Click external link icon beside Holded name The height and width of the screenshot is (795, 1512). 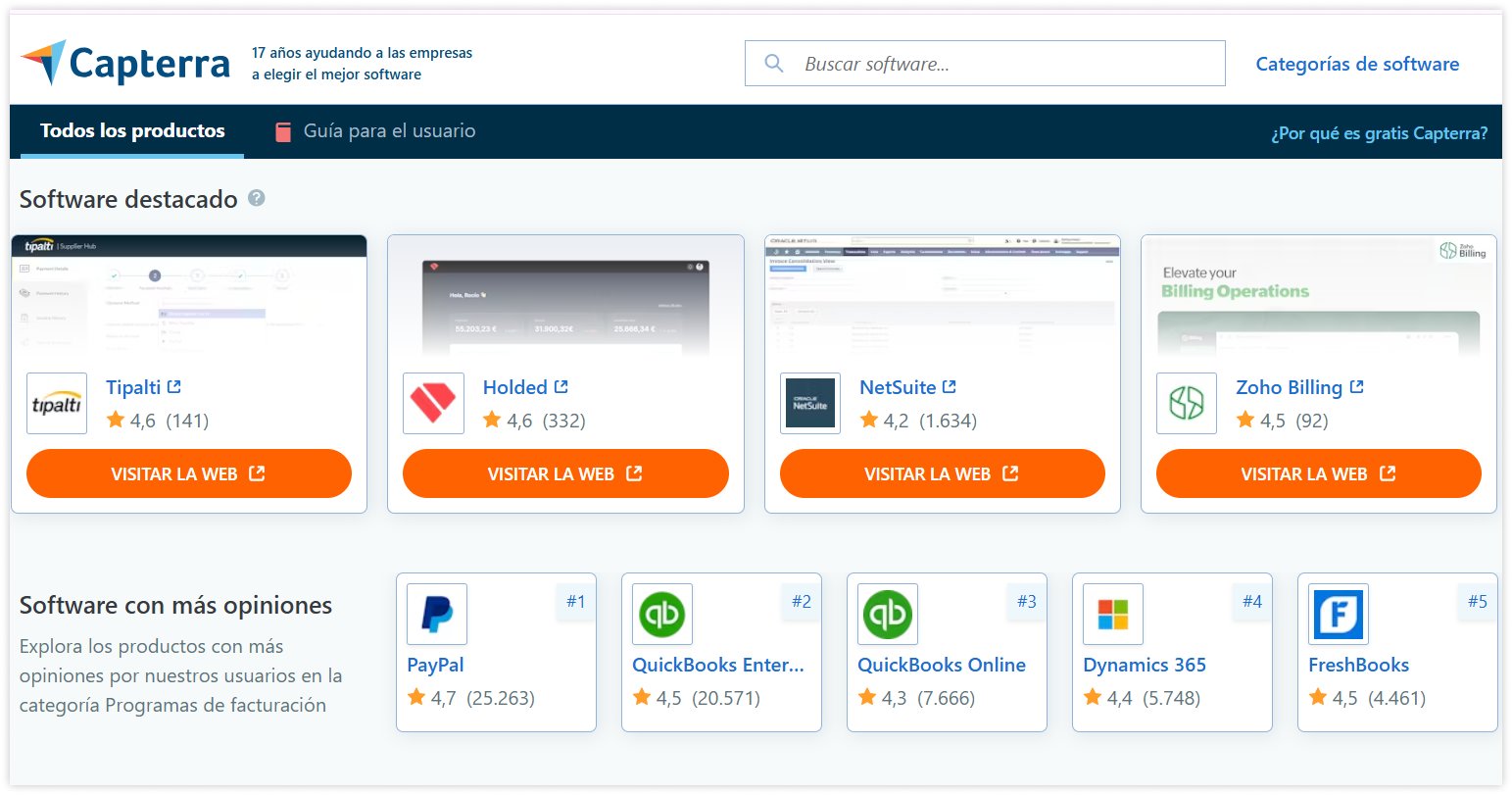pyautogui.click(x=561, y=387)
